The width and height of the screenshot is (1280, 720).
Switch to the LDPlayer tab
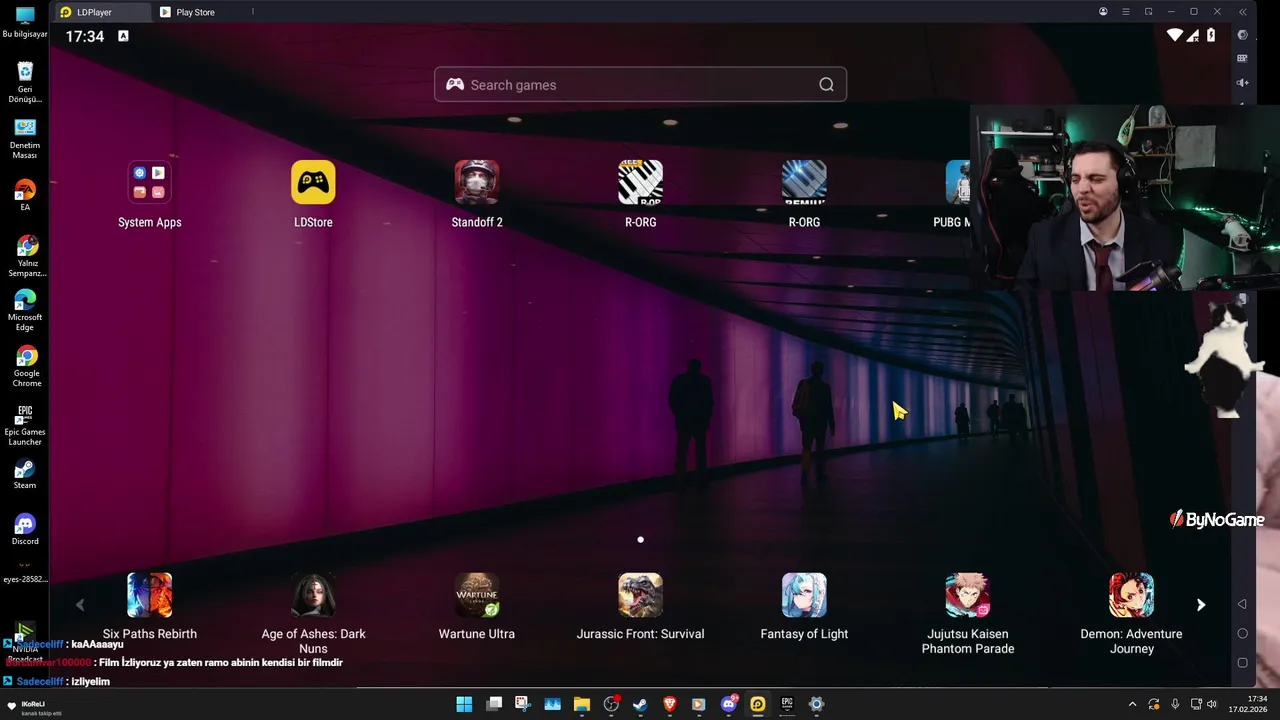pos(100,12)
